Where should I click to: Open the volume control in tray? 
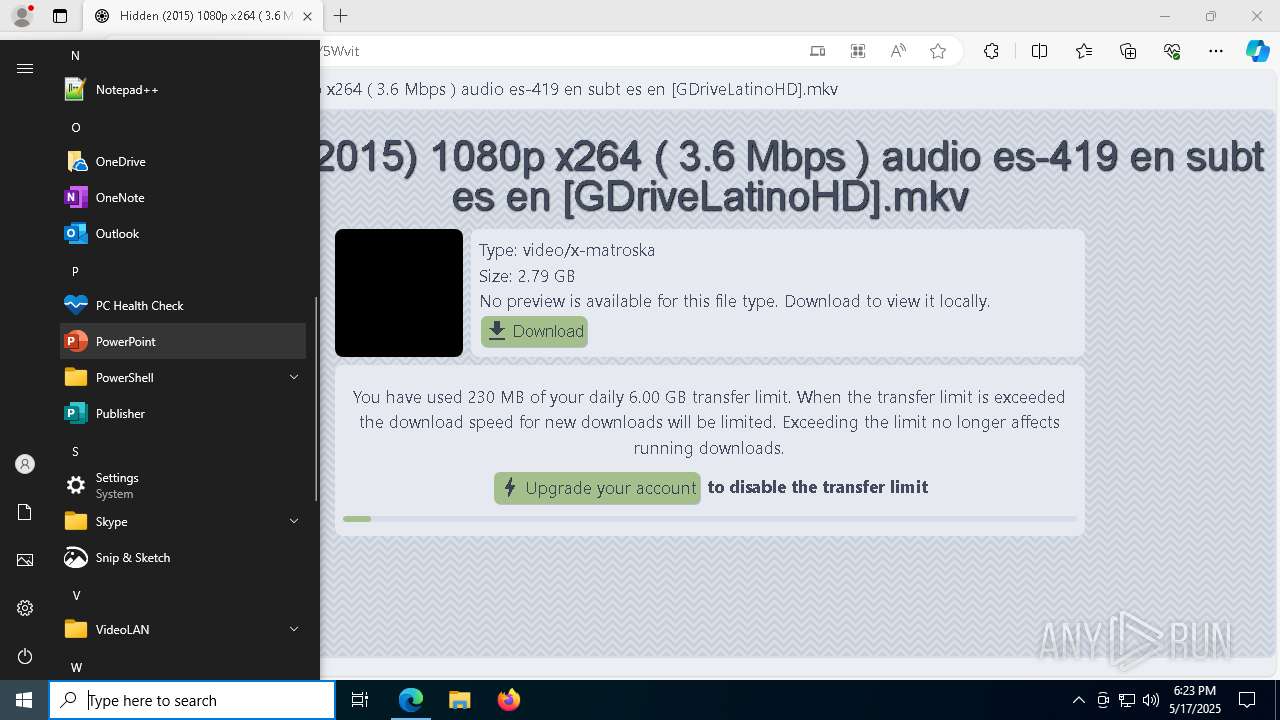1150,700
